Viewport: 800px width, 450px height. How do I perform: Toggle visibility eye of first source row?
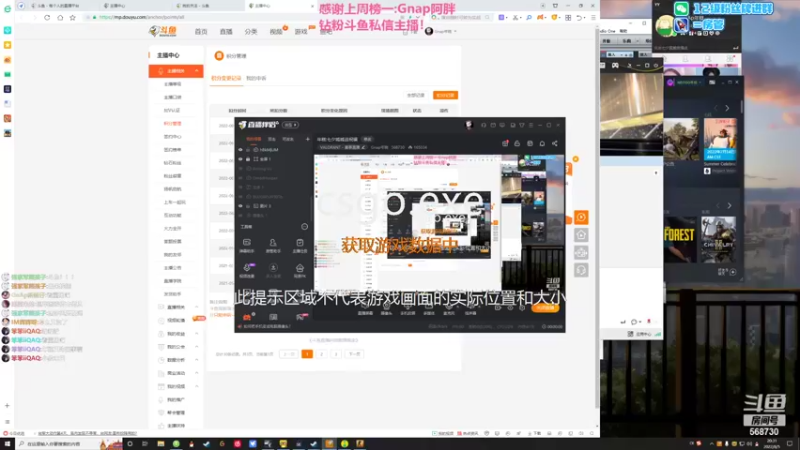[240, 150]
